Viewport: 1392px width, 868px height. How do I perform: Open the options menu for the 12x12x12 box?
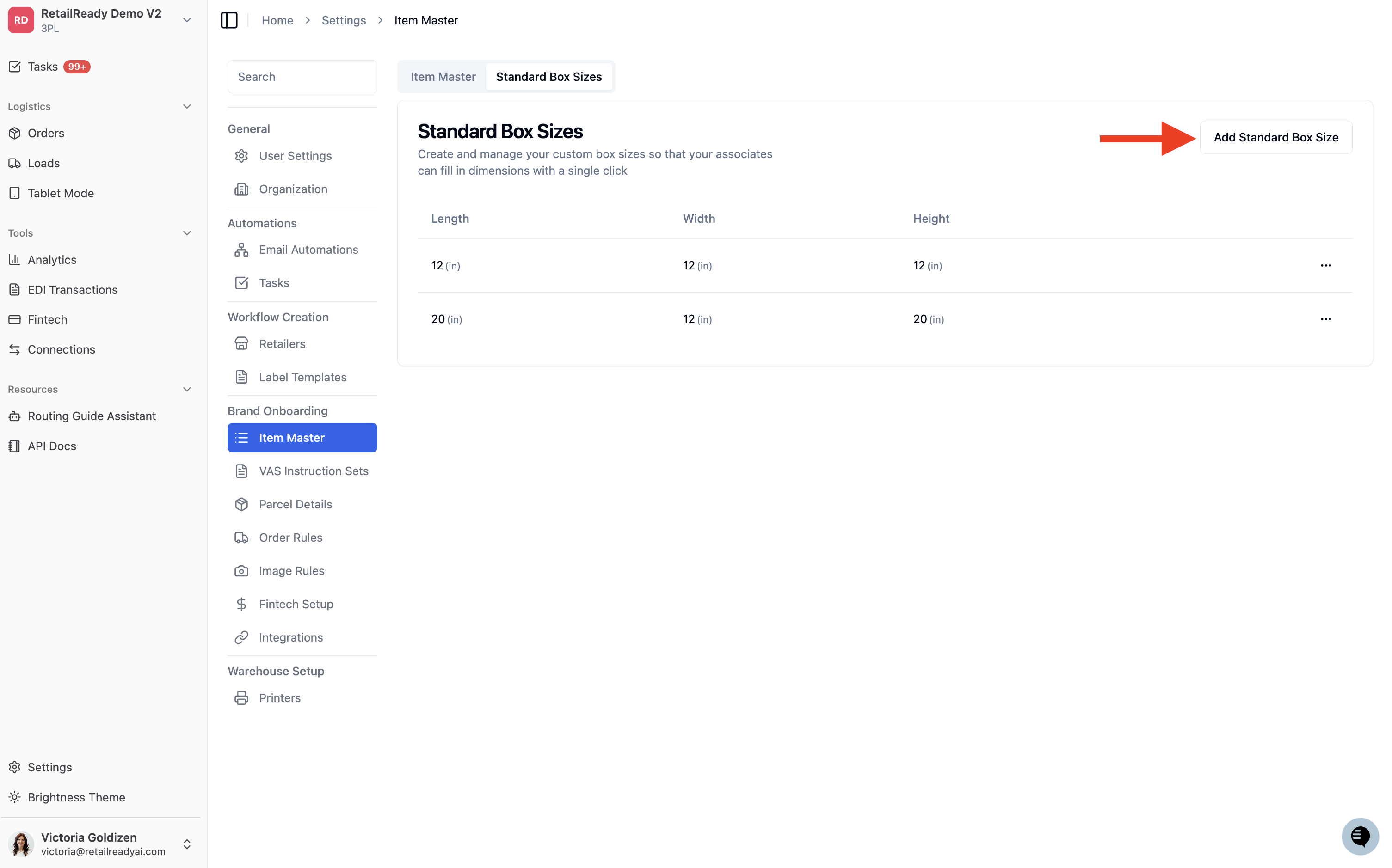(1325, 265)
